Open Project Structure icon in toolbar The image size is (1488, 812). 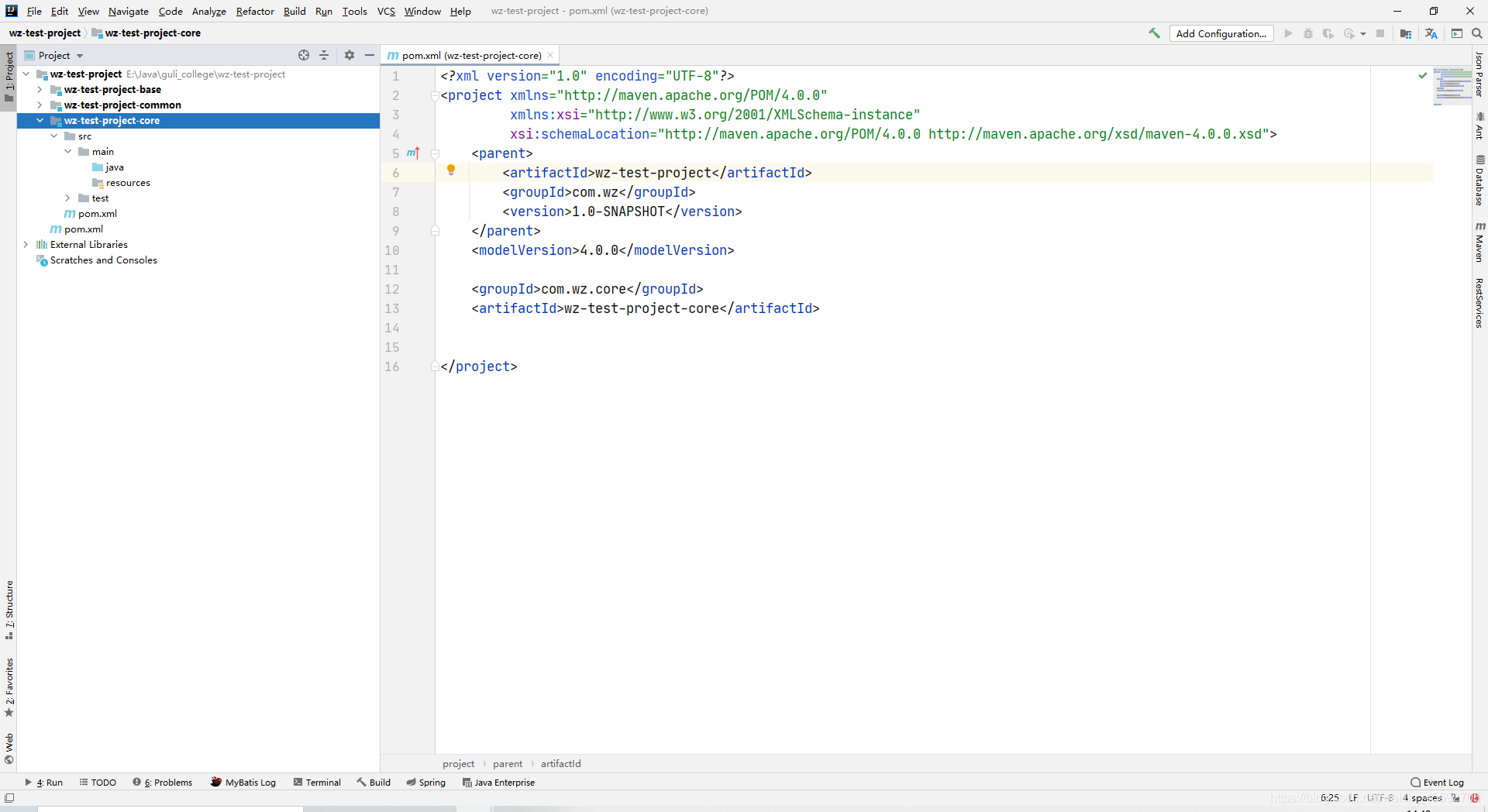(1406, 33)
